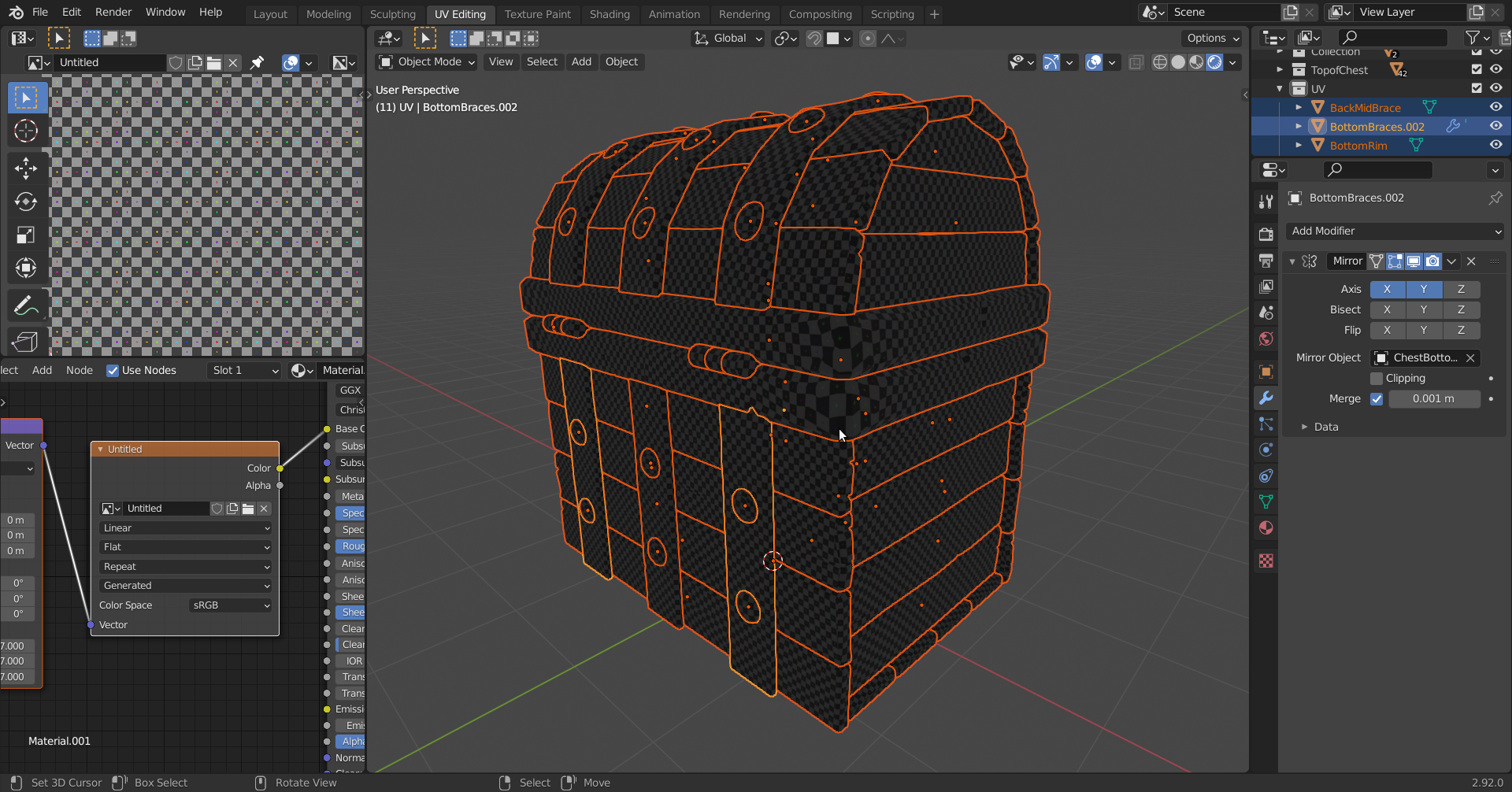Switch to the Texture Paint workspace tab
The width and height of the screenshot is (1512, 792).
coord(537,14)
